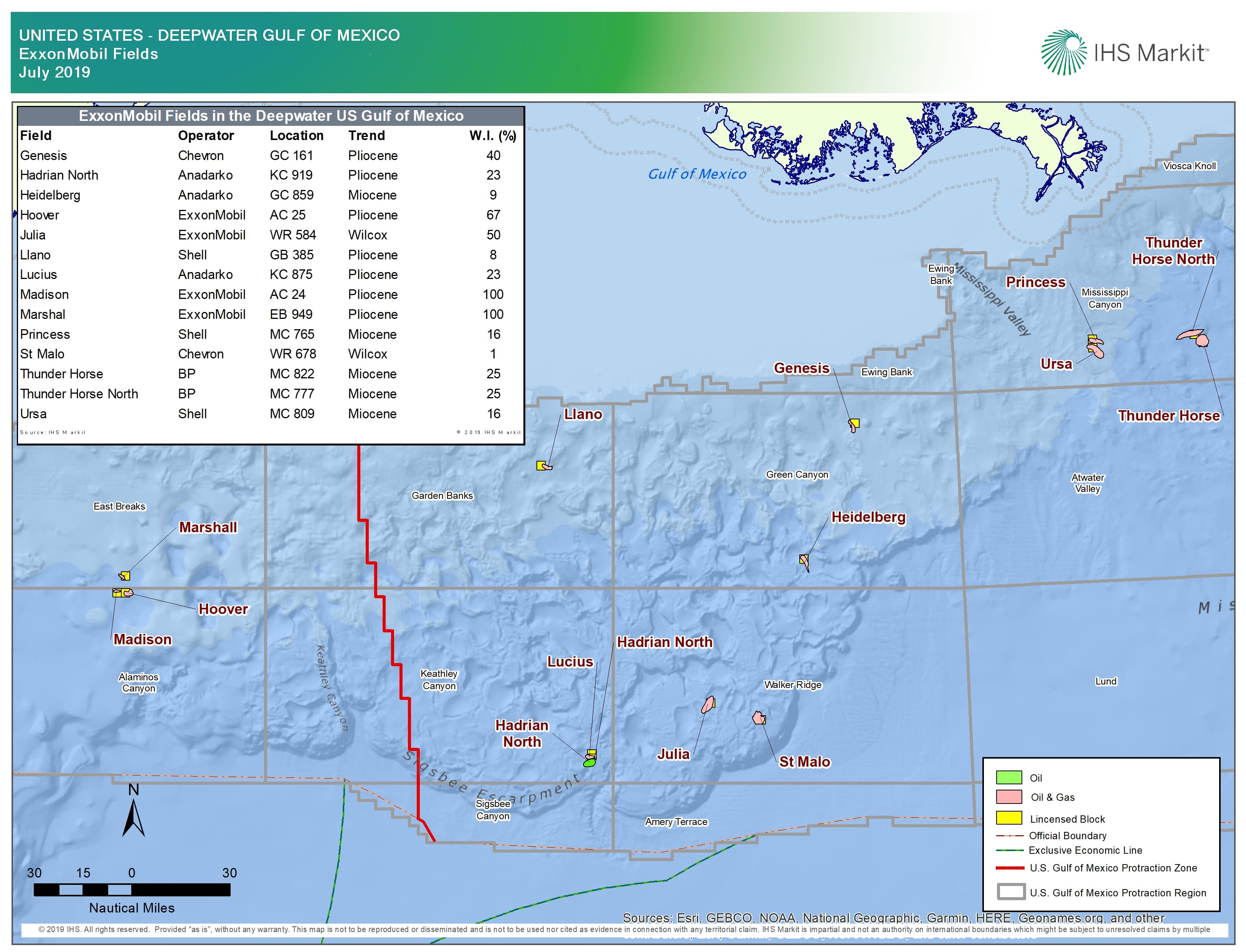Viewport: 1246px width, 952px height.
Task: Click the Walker Ridge area label
Action: [x=793, y=685]
